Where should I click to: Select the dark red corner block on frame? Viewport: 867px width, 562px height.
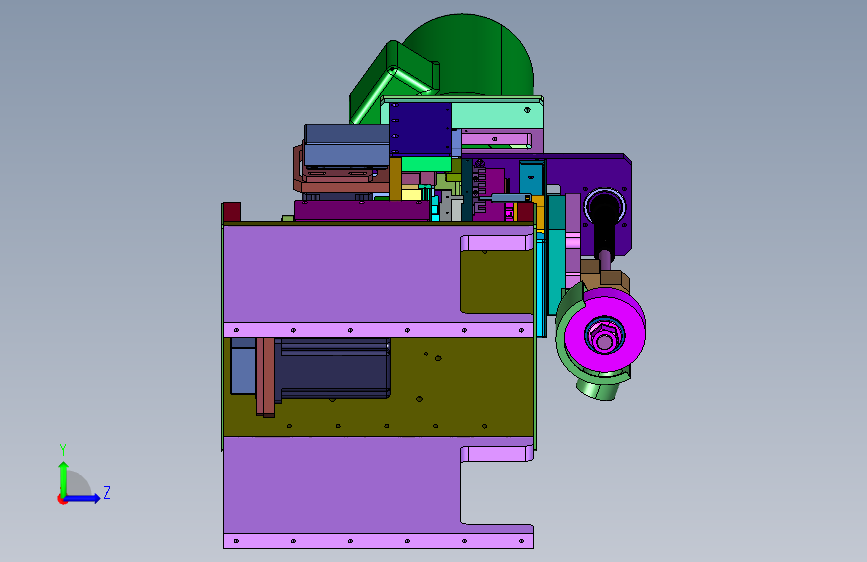[x=232, y=211]
